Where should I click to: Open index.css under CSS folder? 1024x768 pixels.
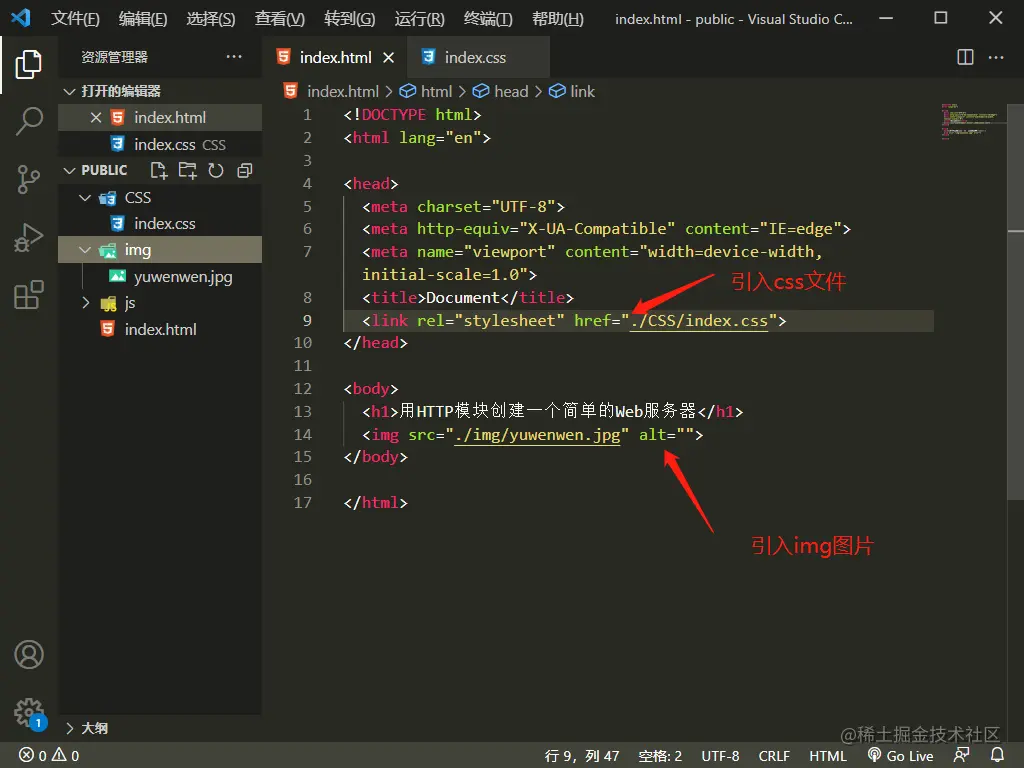click(x=160, y=223)
